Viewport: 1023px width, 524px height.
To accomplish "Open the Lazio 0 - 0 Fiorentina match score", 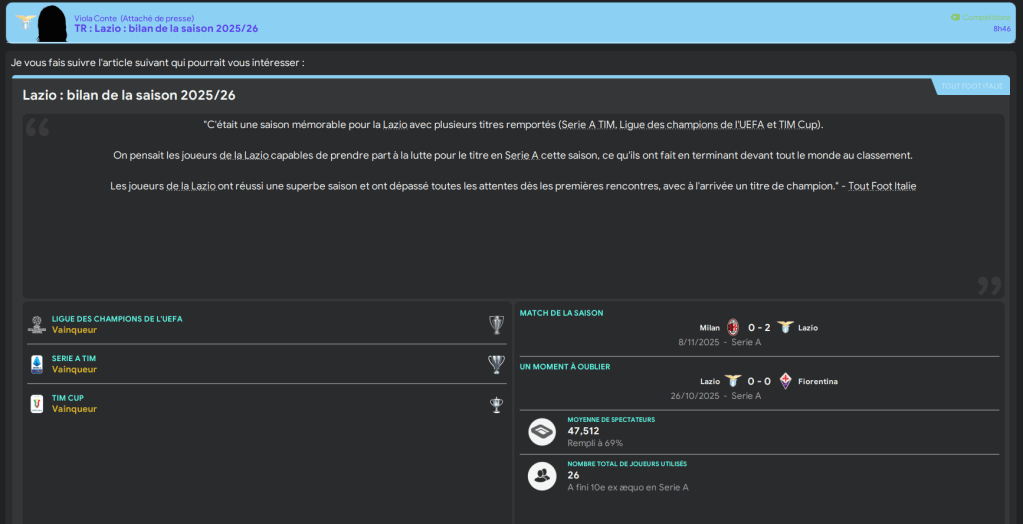I will pos(759,381).
